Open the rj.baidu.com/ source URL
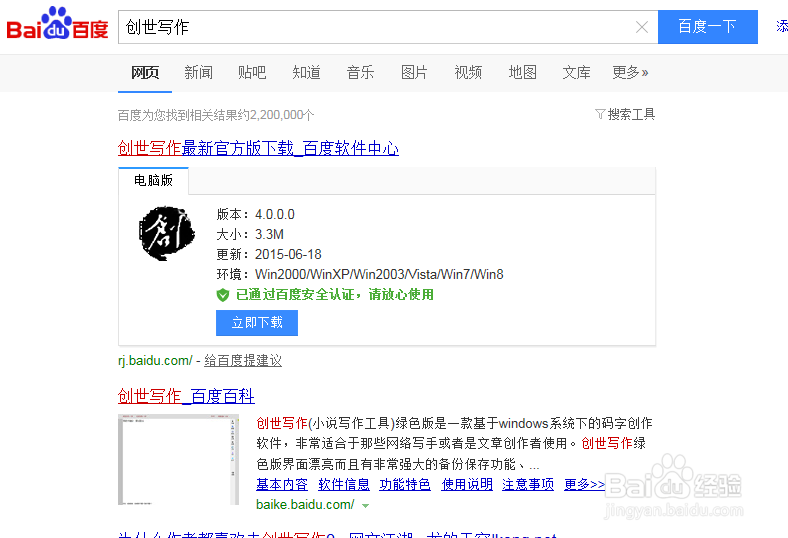The height and width of the screenshot is (538, 788). click(155, 361)
